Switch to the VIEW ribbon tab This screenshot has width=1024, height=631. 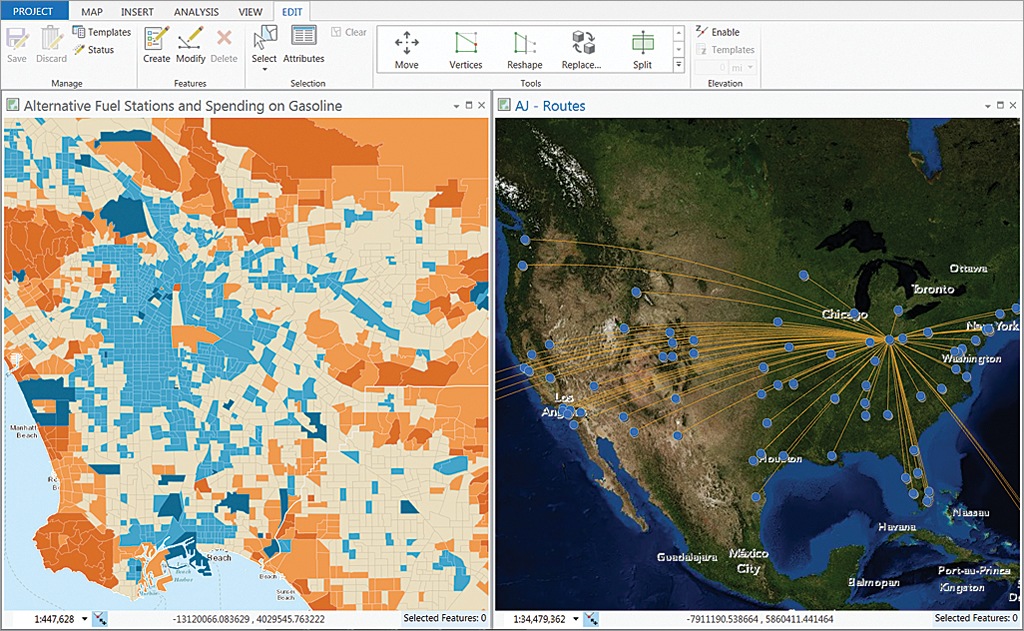coord(250,12)
